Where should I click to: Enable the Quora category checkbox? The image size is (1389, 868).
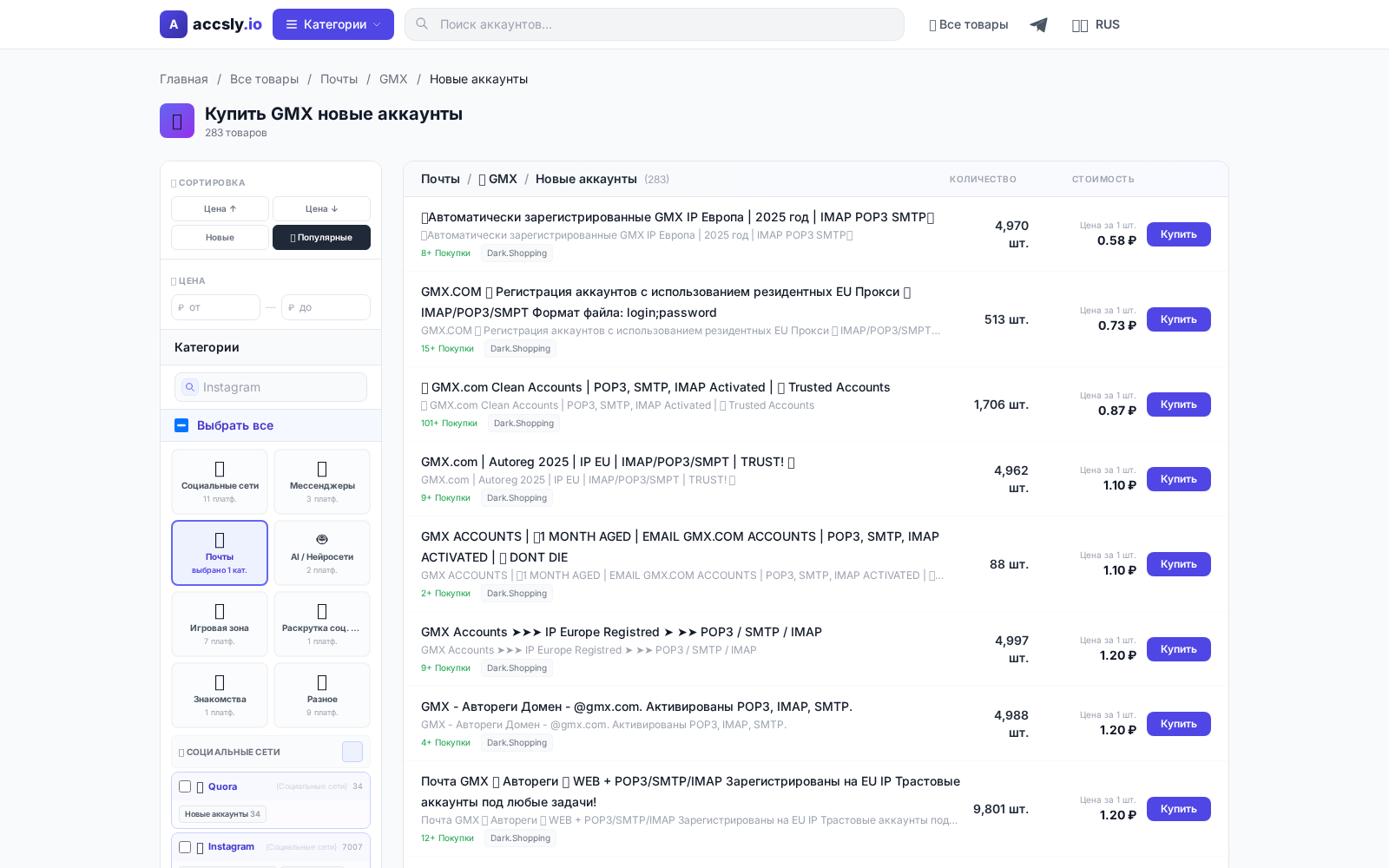(x=185, y=786)
